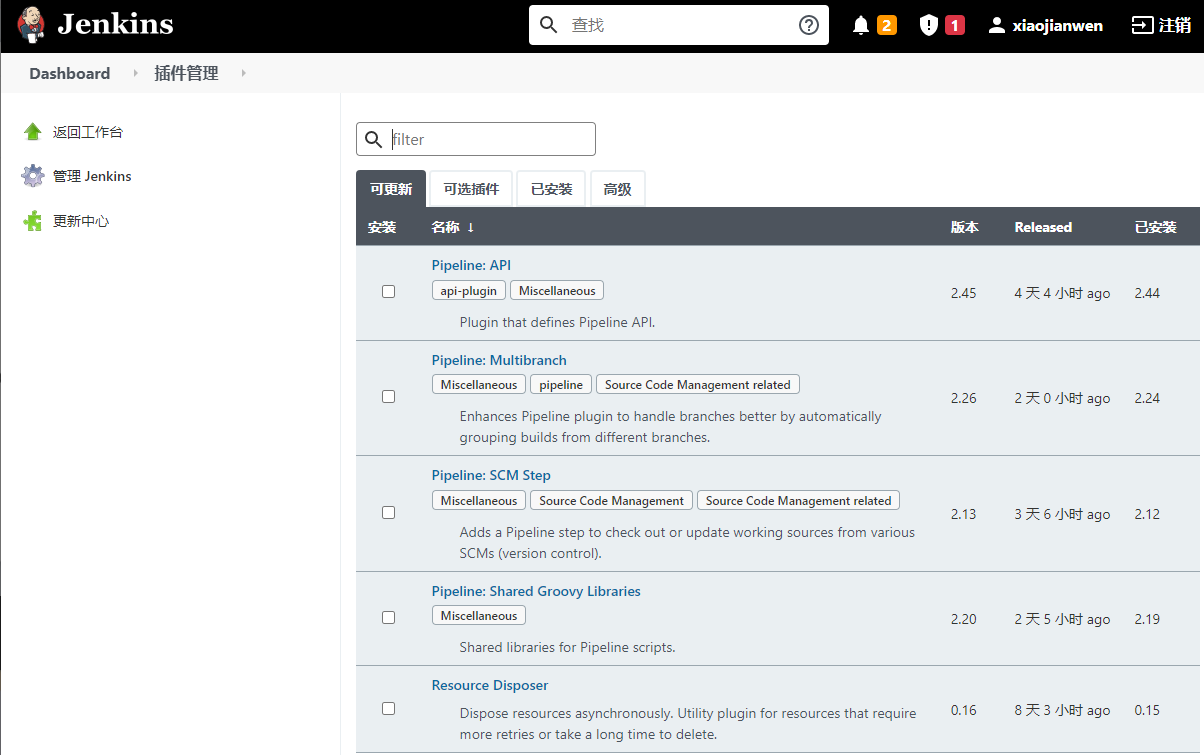Focus the plugin filter input field
The image size is (1204, 755).
tap(476, 139)
